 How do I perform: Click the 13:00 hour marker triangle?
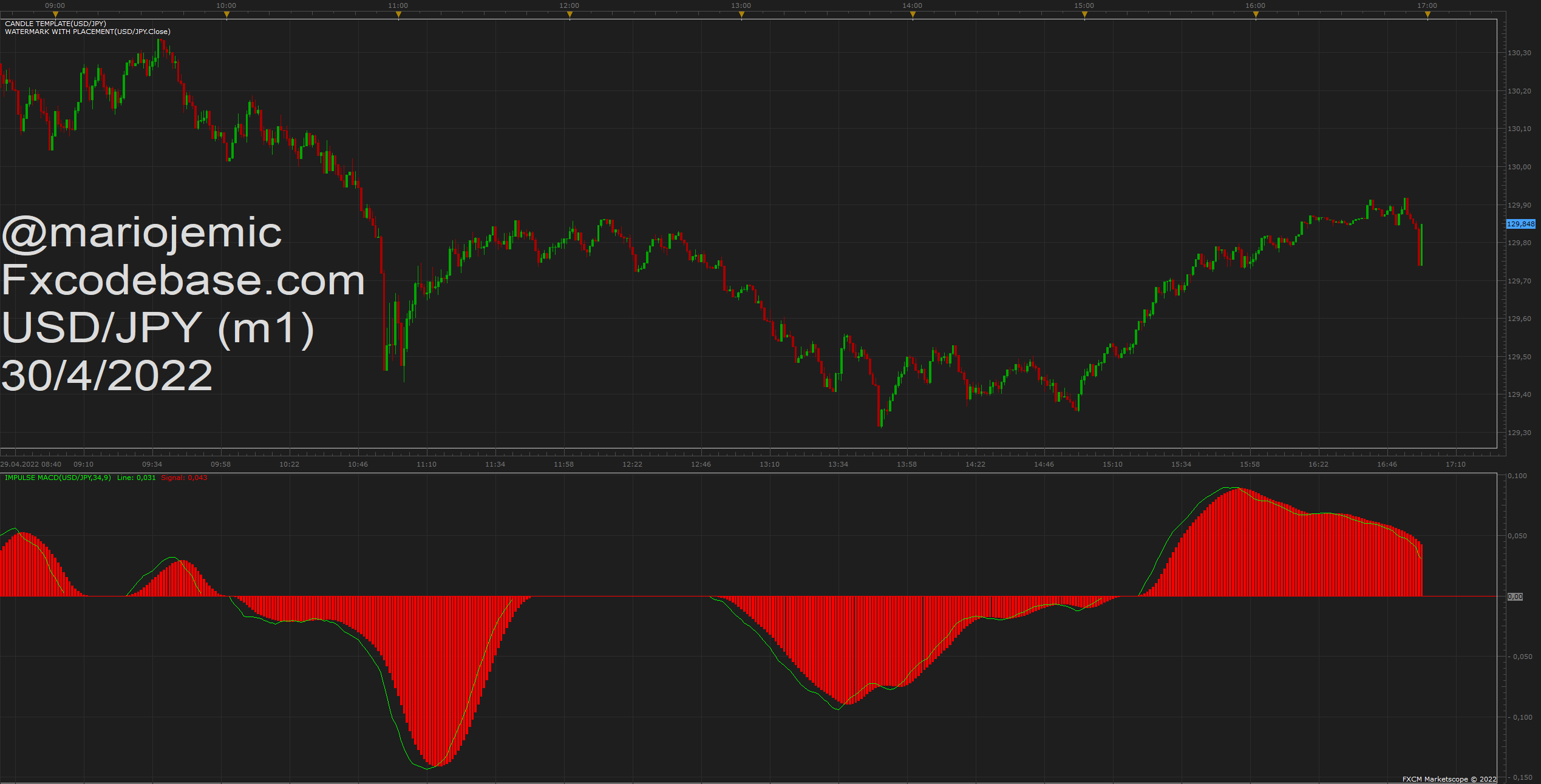[741, 14]
